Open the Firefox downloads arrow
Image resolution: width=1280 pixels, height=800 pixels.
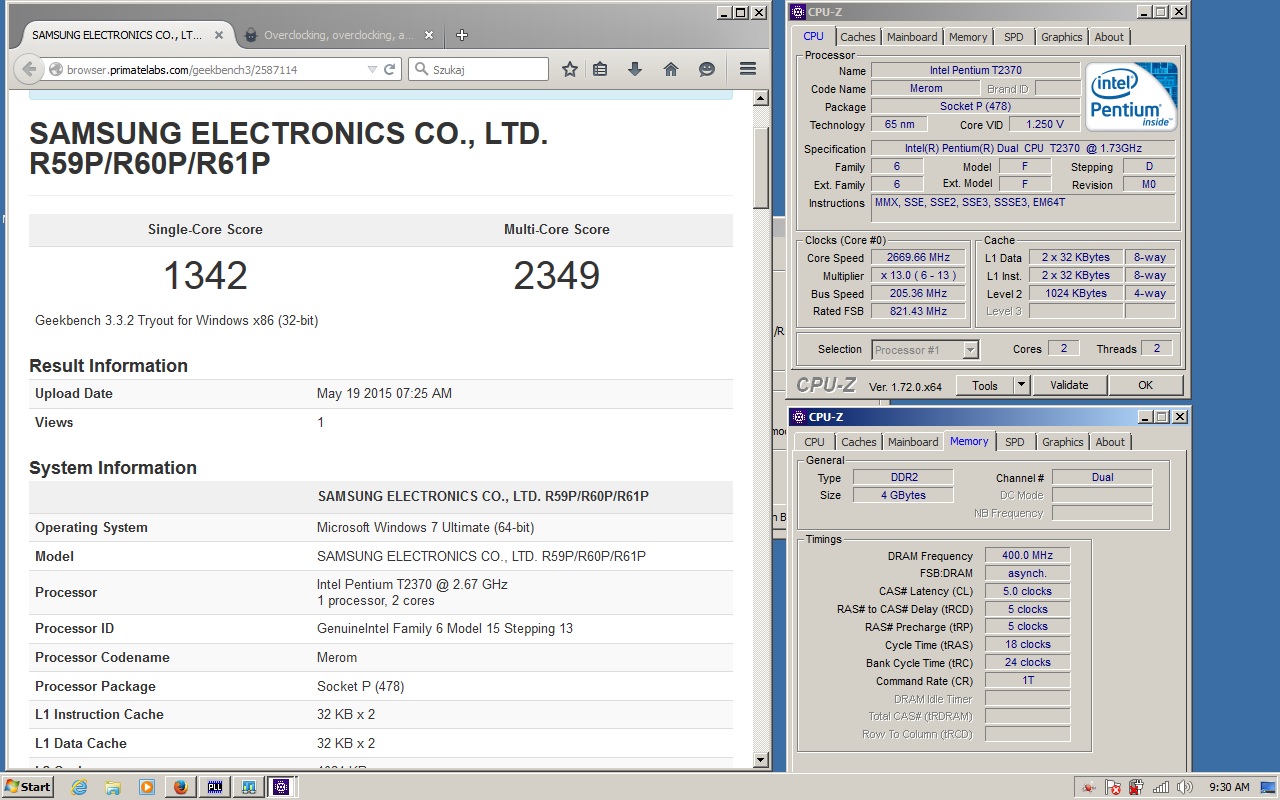(x=635, y=69)
